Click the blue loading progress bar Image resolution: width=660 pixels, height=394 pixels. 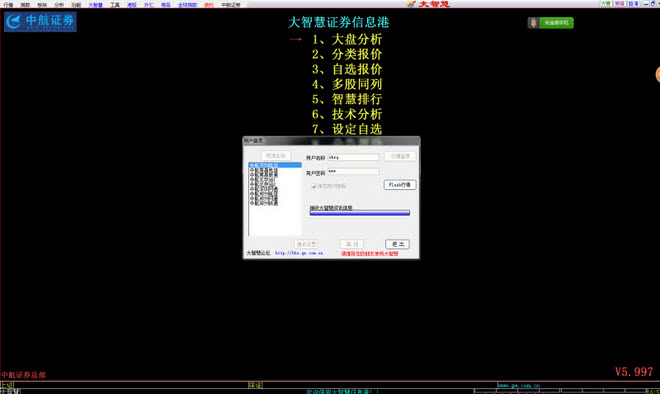click(x=359, y=213)
